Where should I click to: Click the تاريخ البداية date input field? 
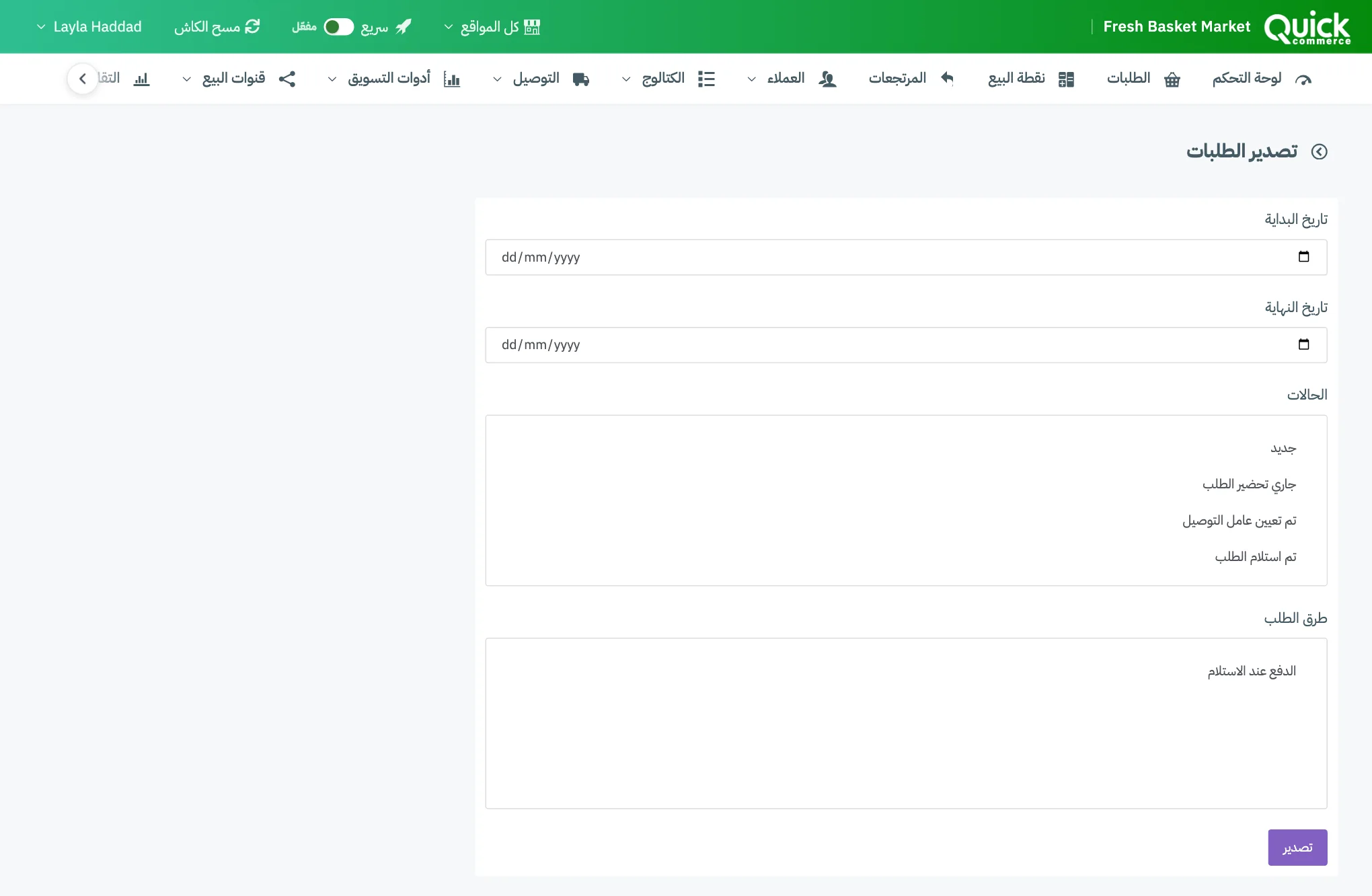[x=906, y=257]
